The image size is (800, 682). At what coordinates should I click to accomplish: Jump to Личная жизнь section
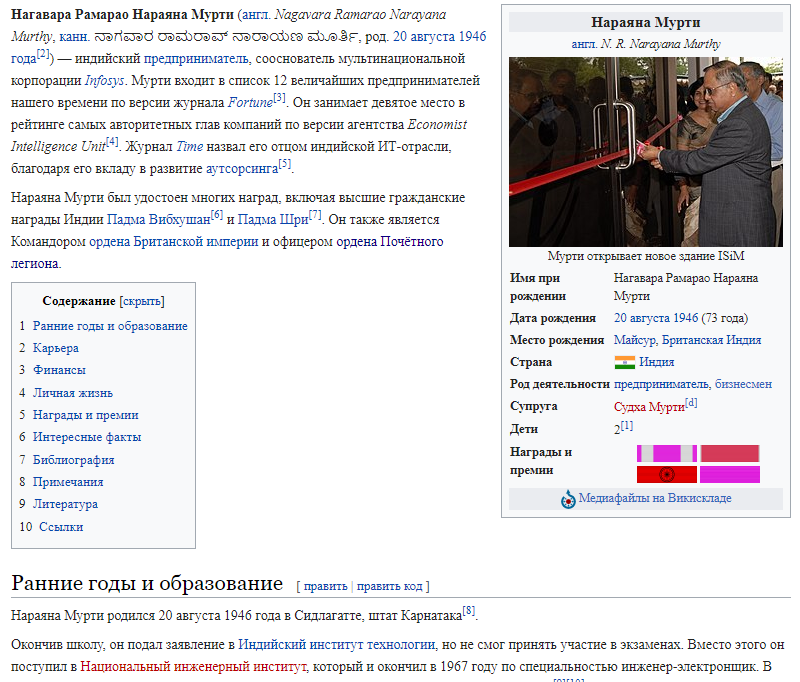(x=72, y=393)
